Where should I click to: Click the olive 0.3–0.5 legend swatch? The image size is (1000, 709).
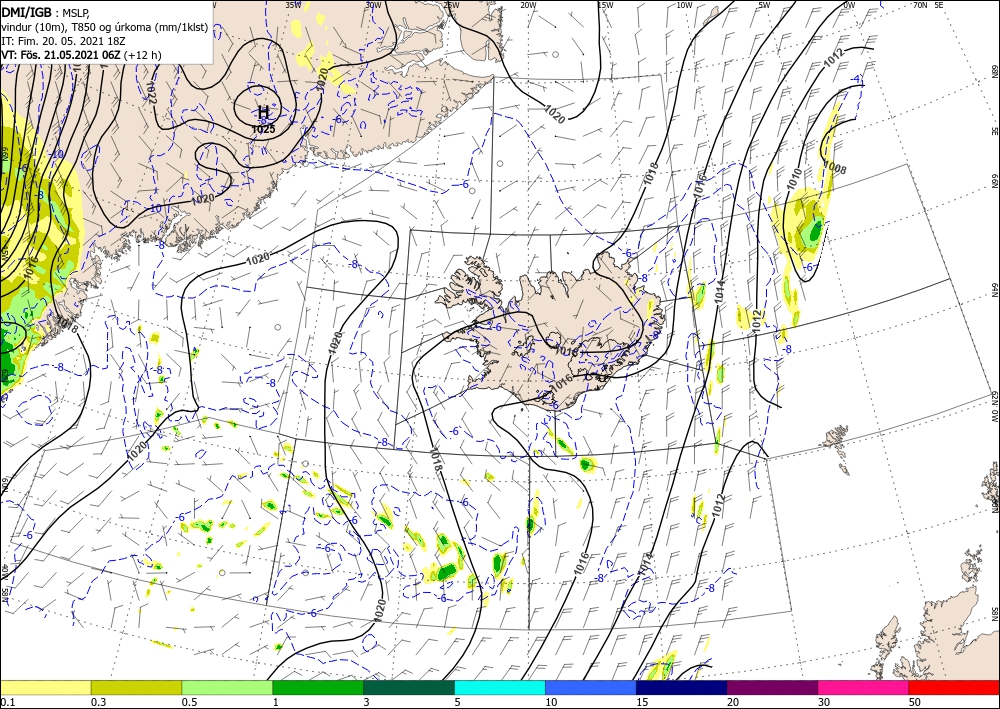pyautogui.click(x=136, y=687)
